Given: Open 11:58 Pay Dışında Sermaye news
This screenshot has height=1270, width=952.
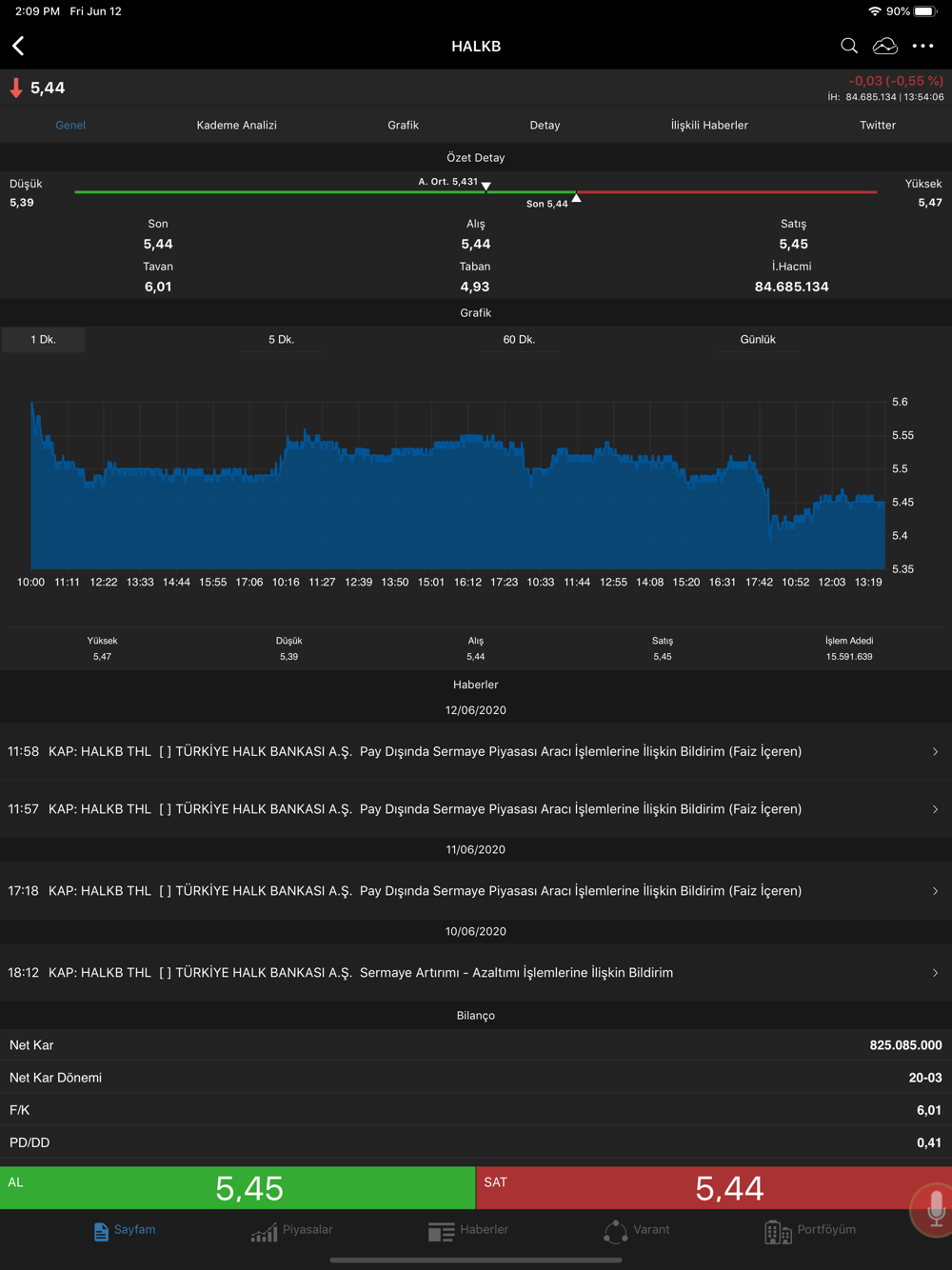Looking at the screenshot, I should (476, 751).
